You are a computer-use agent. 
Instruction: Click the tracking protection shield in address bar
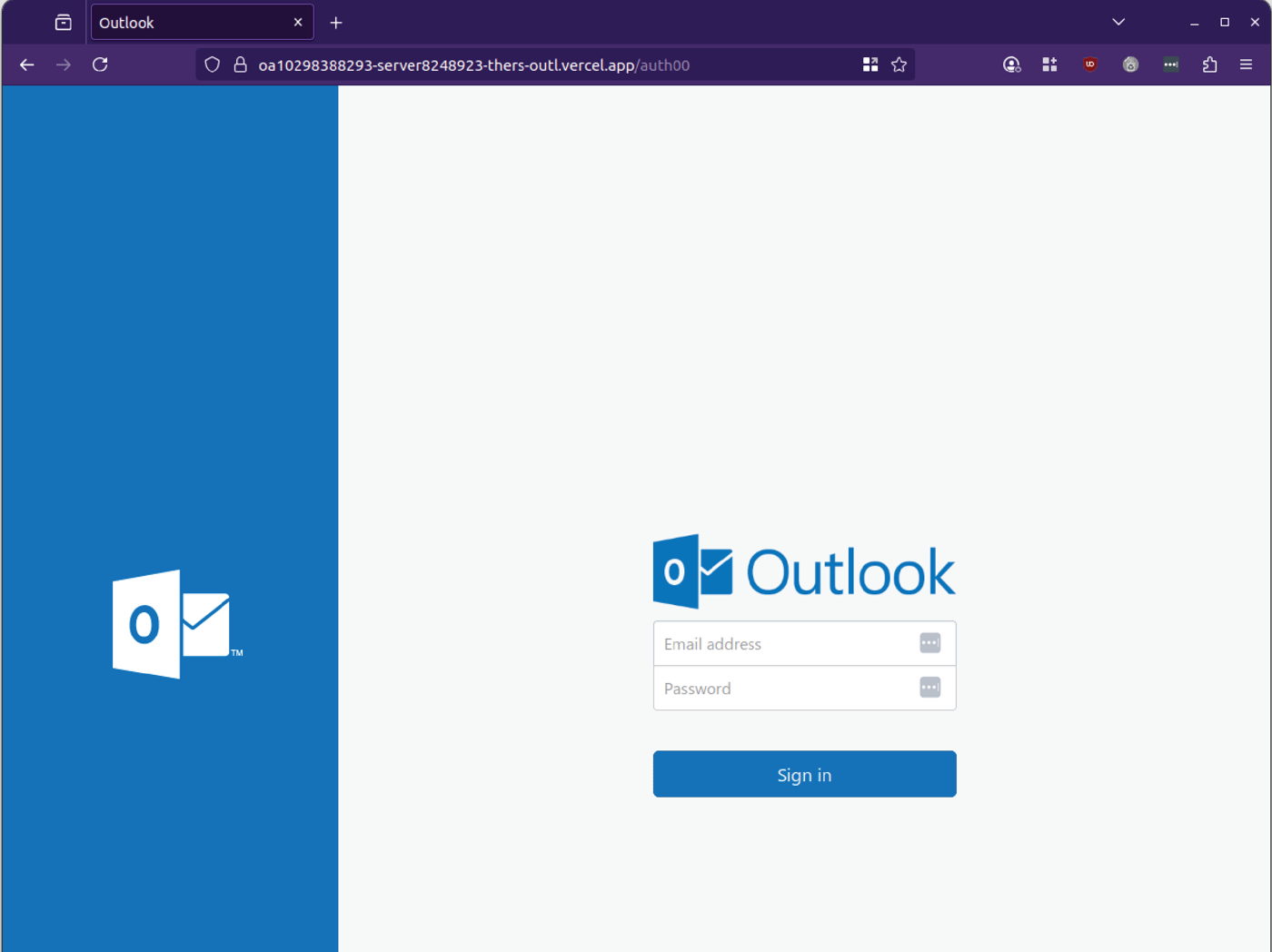coord(212,64)
